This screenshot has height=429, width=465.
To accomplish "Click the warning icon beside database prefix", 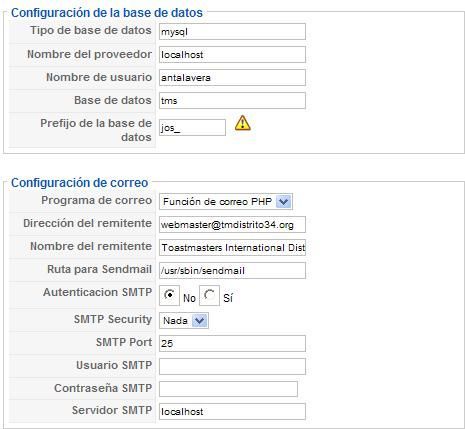I will tap(243, 123).
